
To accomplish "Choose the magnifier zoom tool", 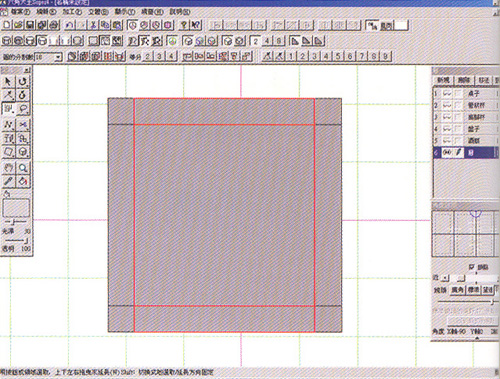I will tap(23, 168).
